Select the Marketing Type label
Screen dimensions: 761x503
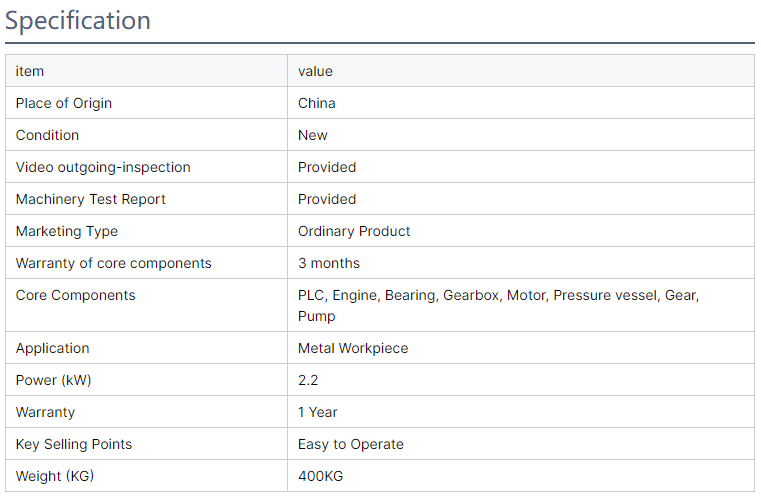(x=67, y=231)
